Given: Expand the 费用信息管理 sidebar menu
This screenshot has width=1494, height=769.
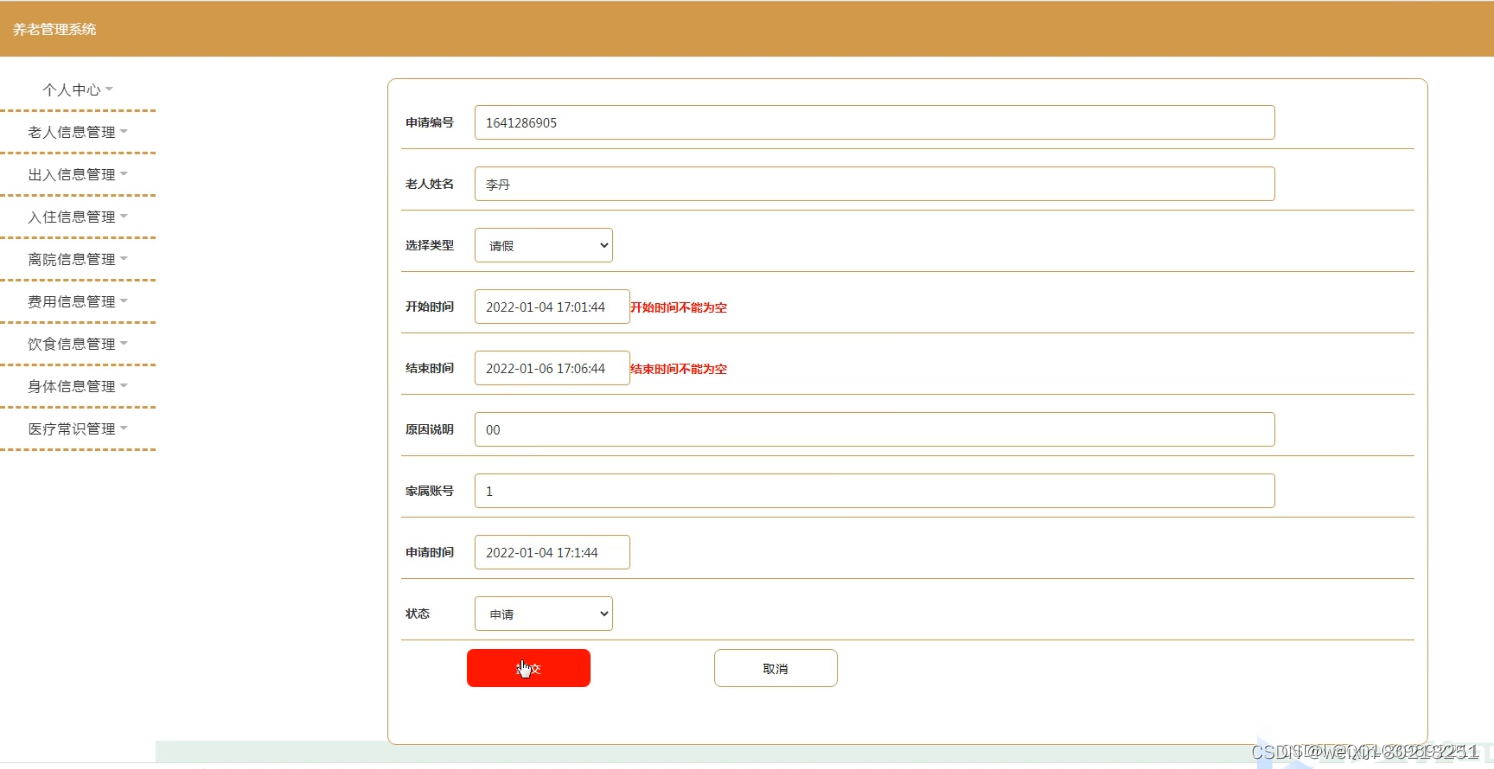Looking at the screenshot, I should [x=78, y=301].
